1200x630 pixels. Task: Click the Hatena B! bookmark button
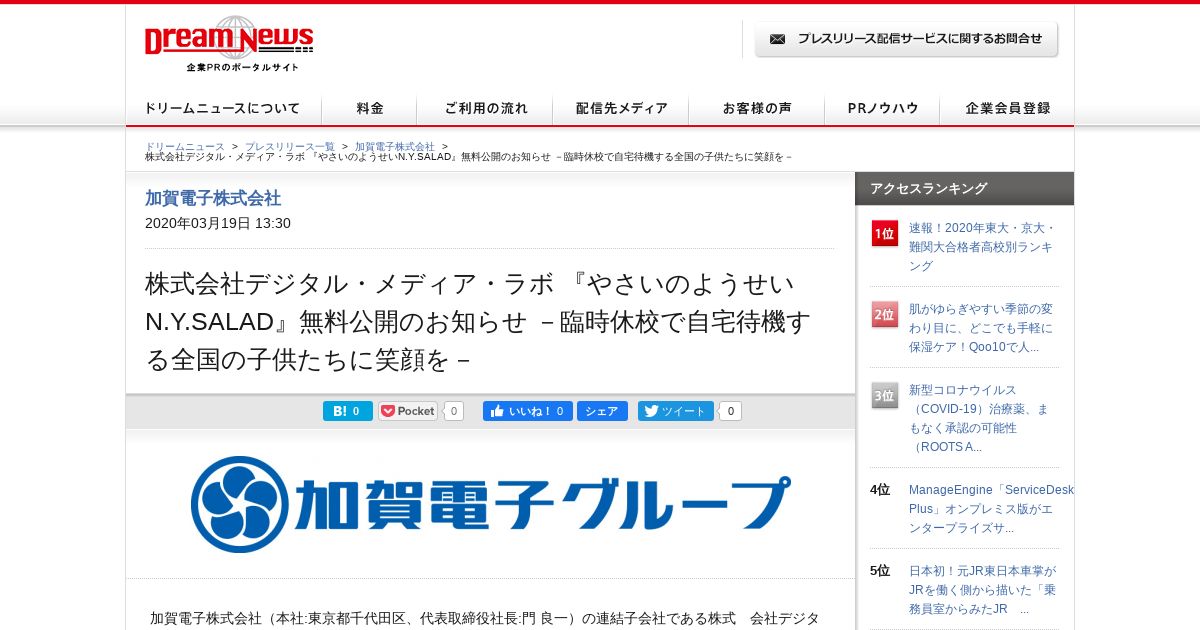(347, 411)
